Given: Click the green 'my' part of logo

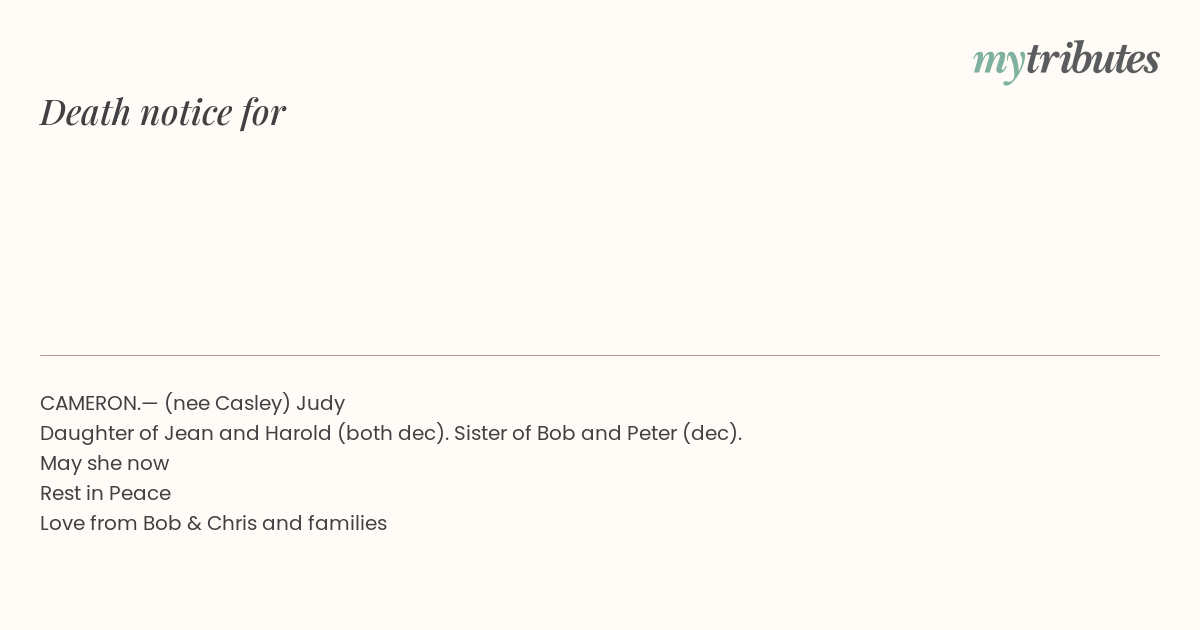Looking at the screenshot, I should pos(999,63).
